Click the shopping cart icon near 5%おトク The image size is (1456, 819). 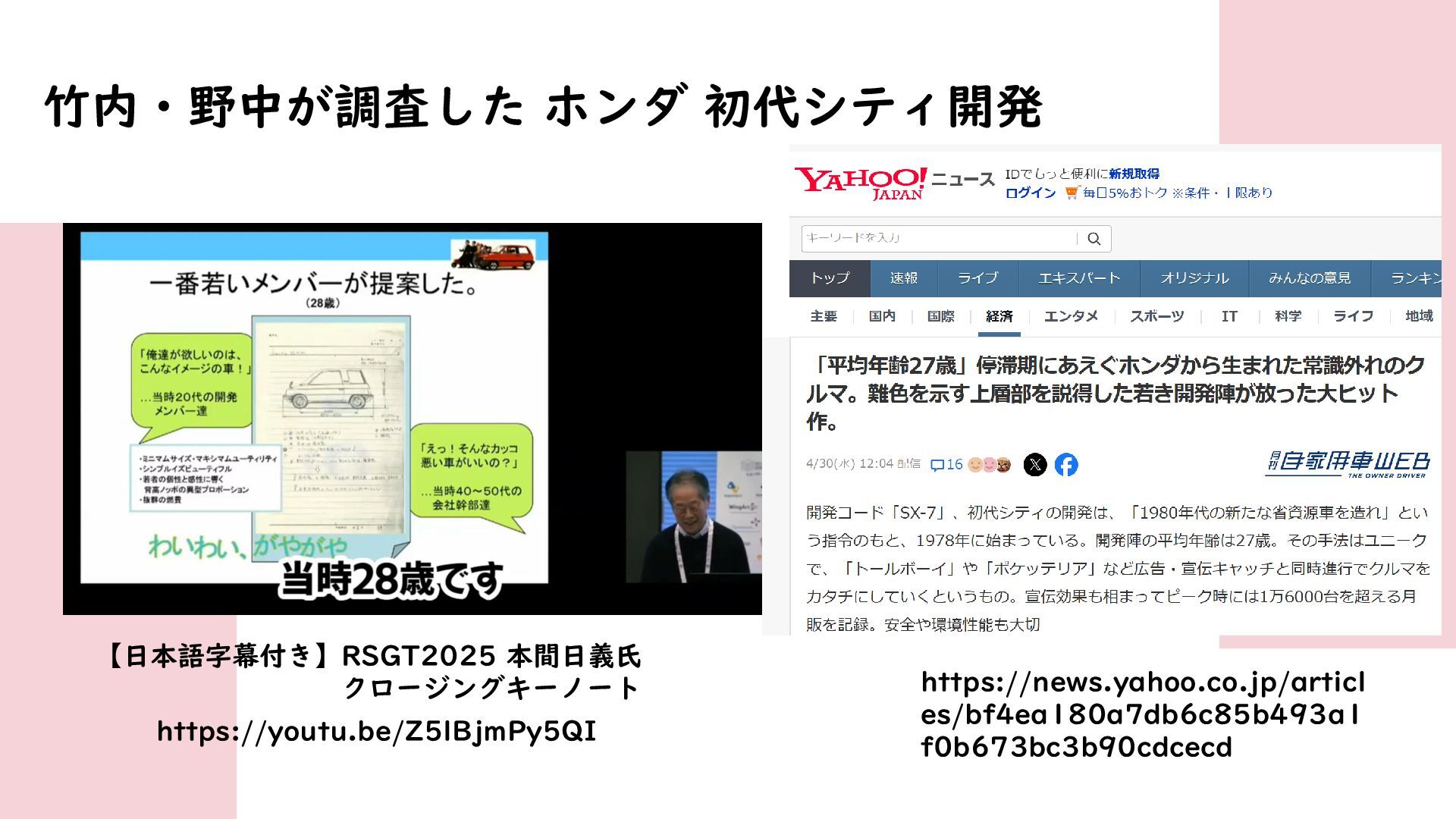1071,193
